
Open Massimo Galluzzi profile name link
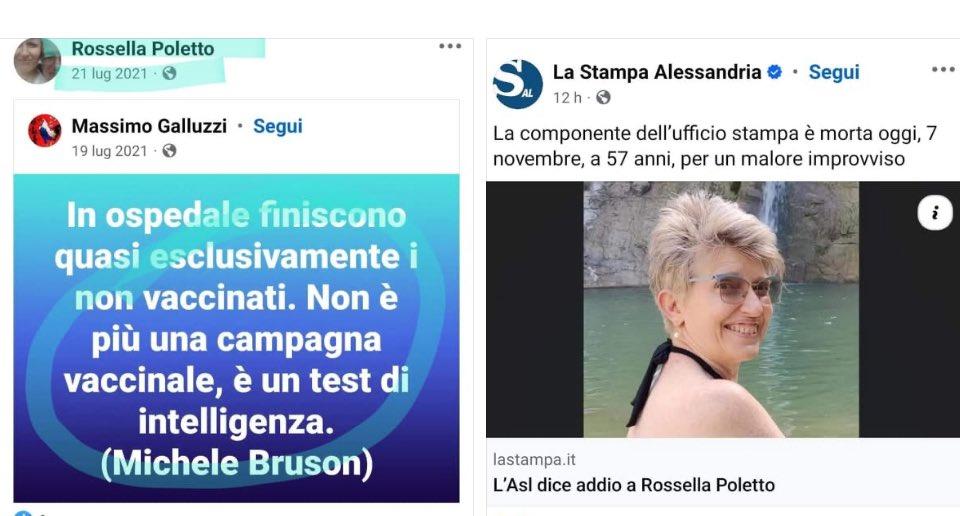click(x=149, y=126)
